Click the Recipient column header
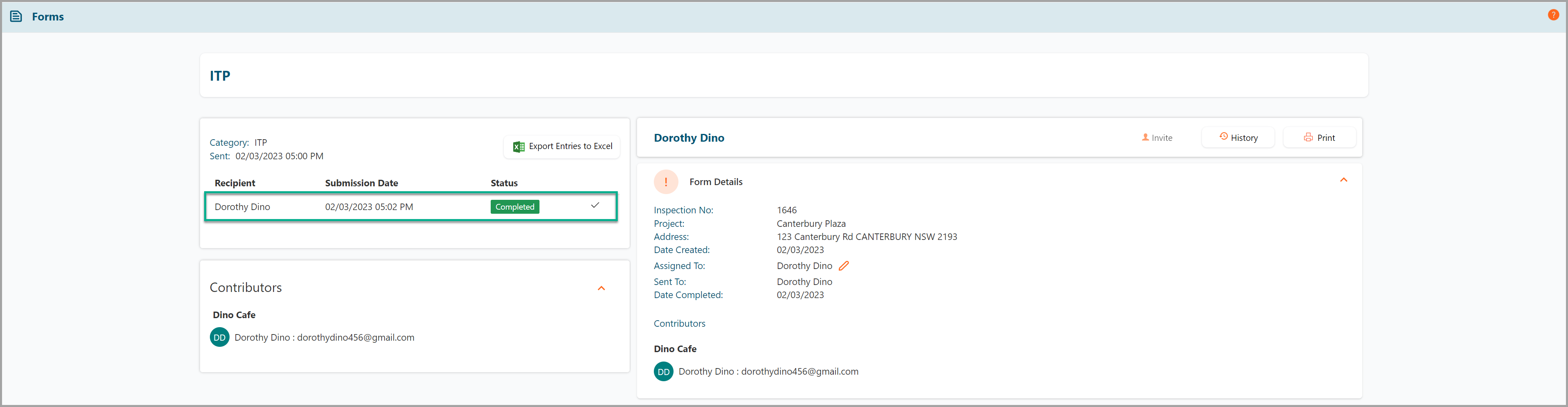Image resolution: width=1568 pixels, height=407 pixels. pyautogui.click(x=235, y=183)
